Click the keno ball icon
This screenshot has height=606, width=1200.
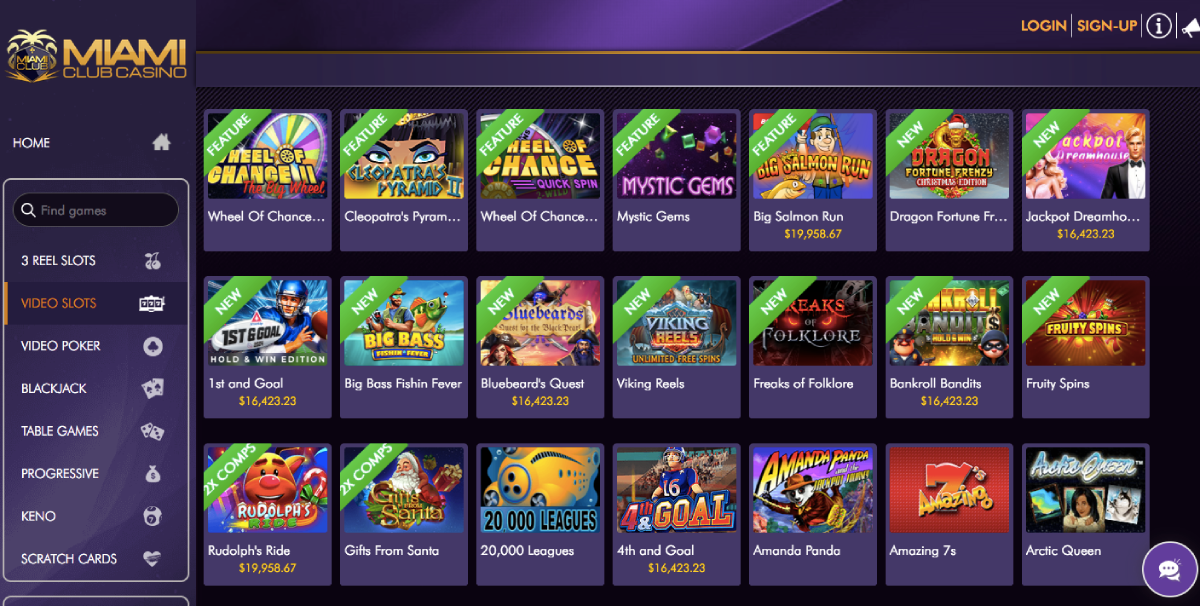tap(153, 516)
